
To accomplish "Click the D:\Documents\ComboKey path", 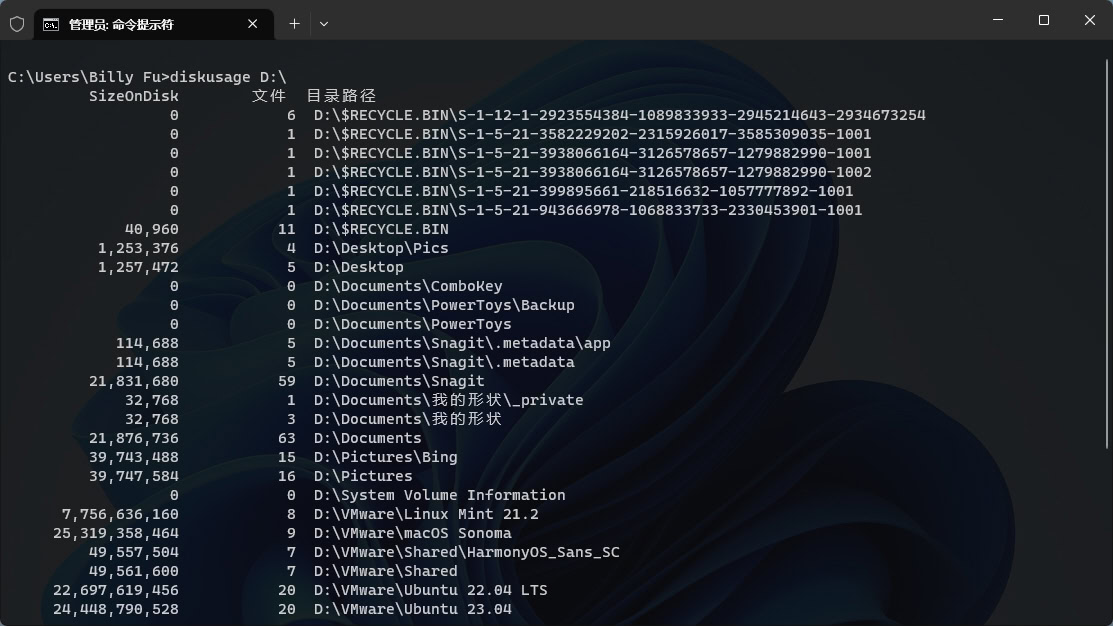I will pos(408,286).
